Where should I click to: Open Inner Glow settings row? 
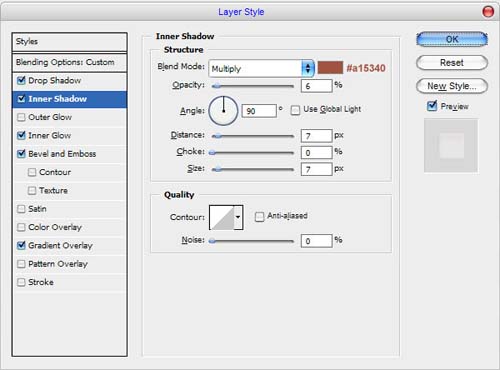pyautogui.click(x=69, y=136)
